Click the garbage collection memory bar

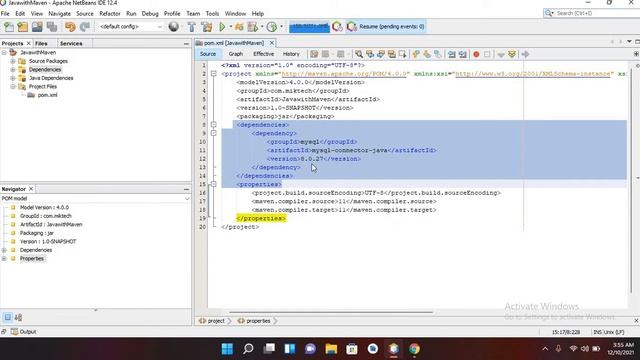[309, 27]
